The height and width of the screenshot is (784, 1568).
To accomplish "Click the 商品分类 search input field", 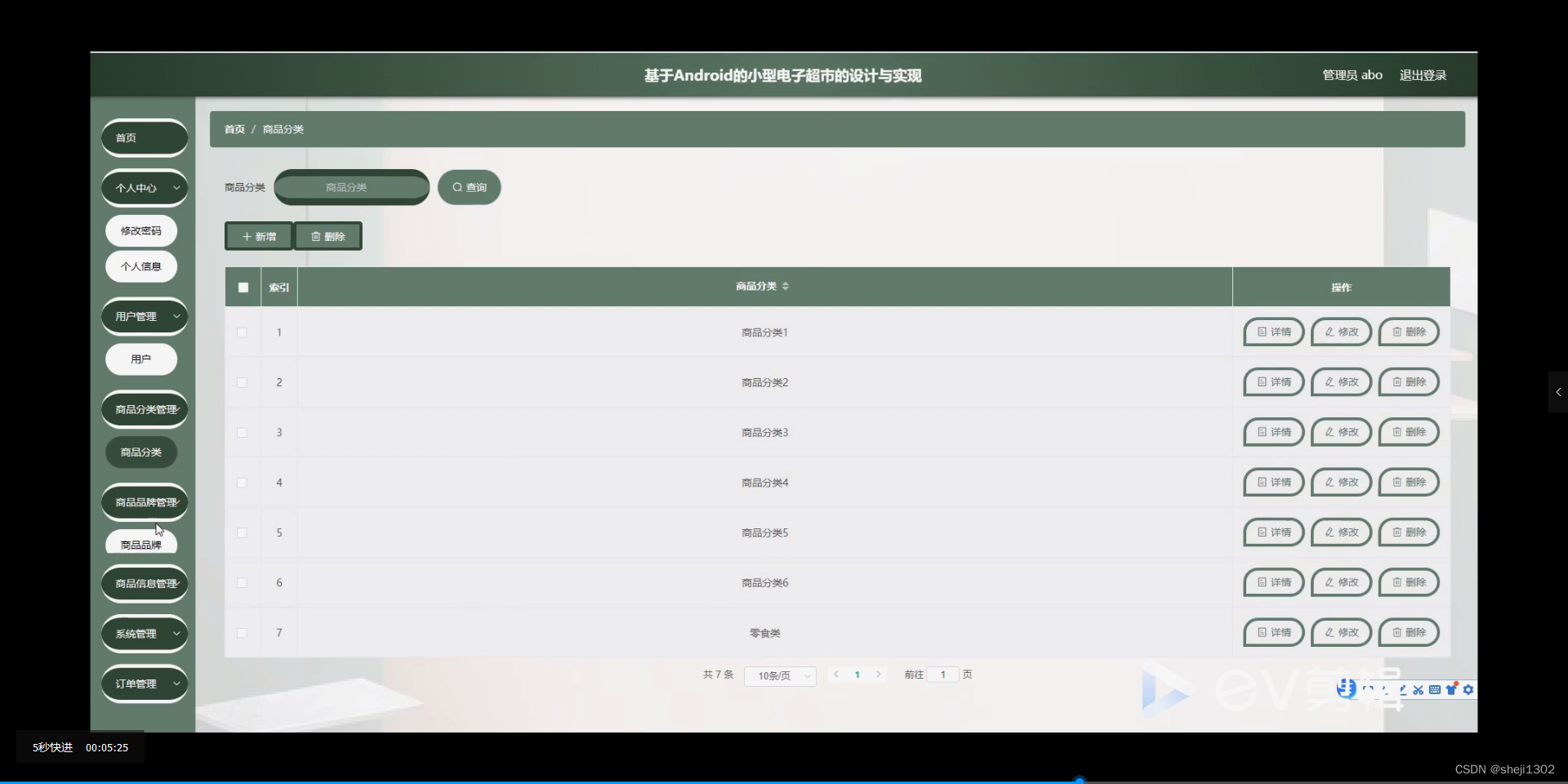I will pos(350,187).
